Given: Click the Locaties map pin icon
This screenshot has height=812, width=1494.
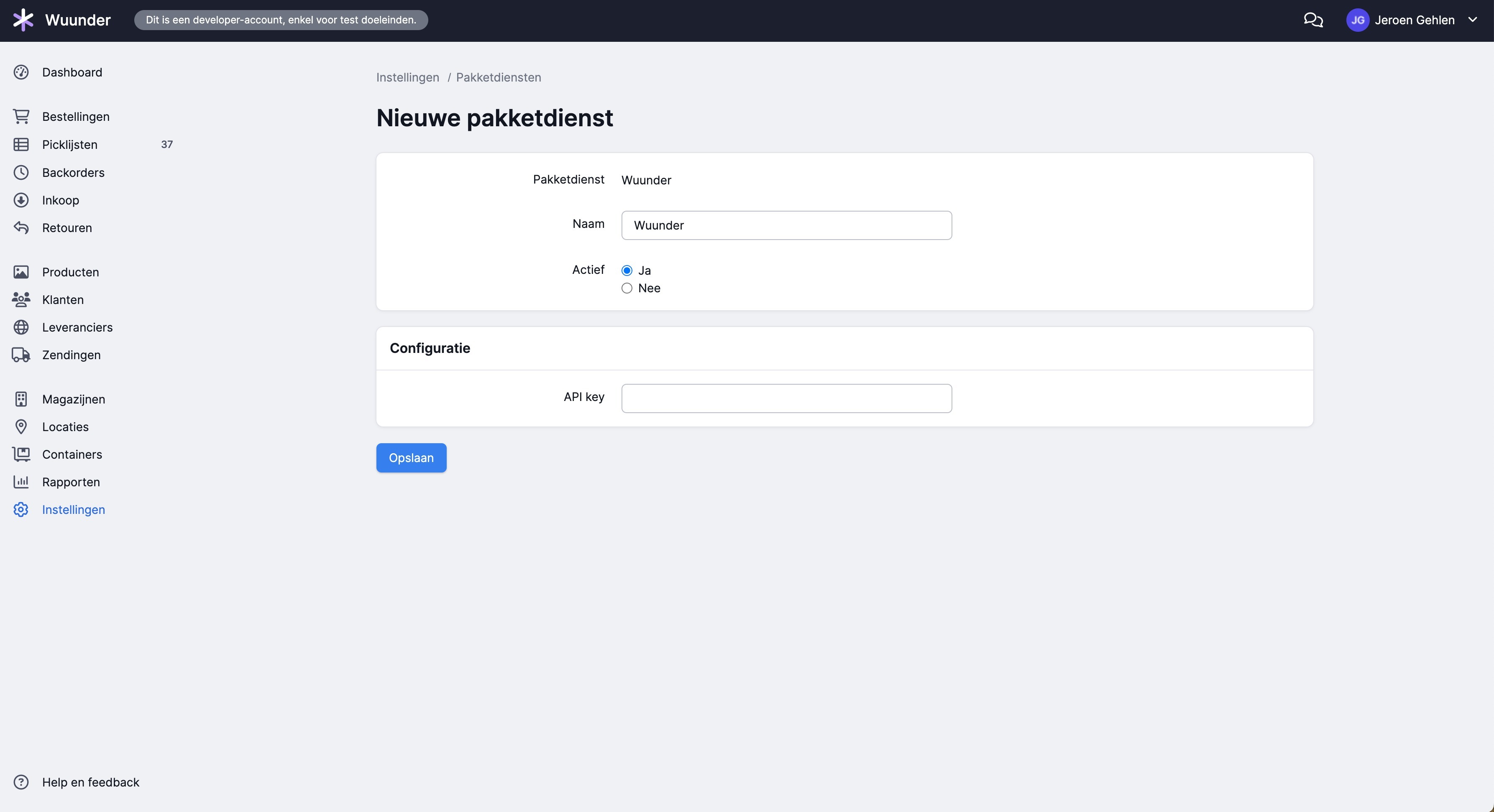Looking at the screenshot, I should (21, 427).
